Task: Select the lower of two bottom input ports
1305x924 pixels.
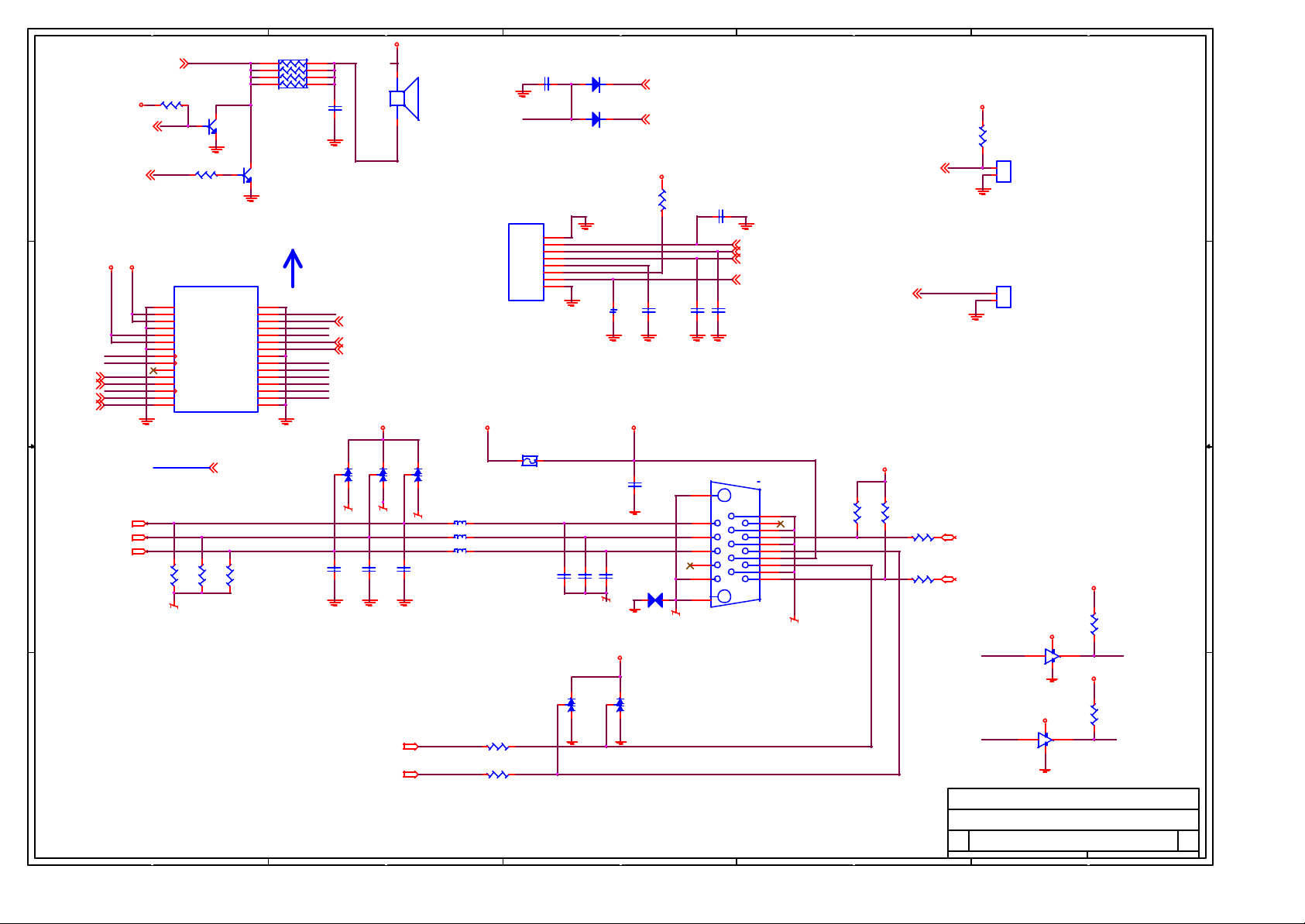Action: 410,775
